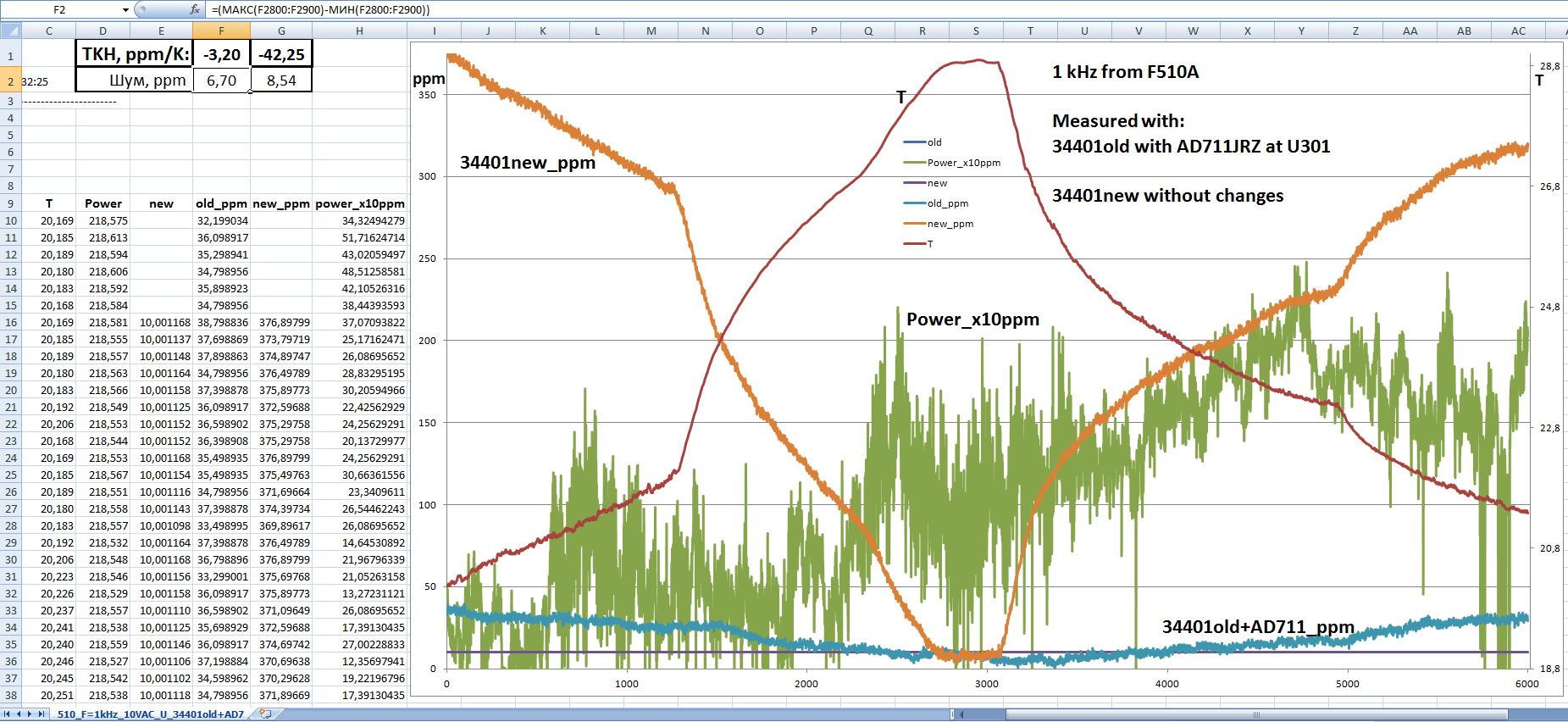This screenshot has height=722, width=1568.
Task: Click the '34401new_ppm' chart label
Action: (528, 163)
